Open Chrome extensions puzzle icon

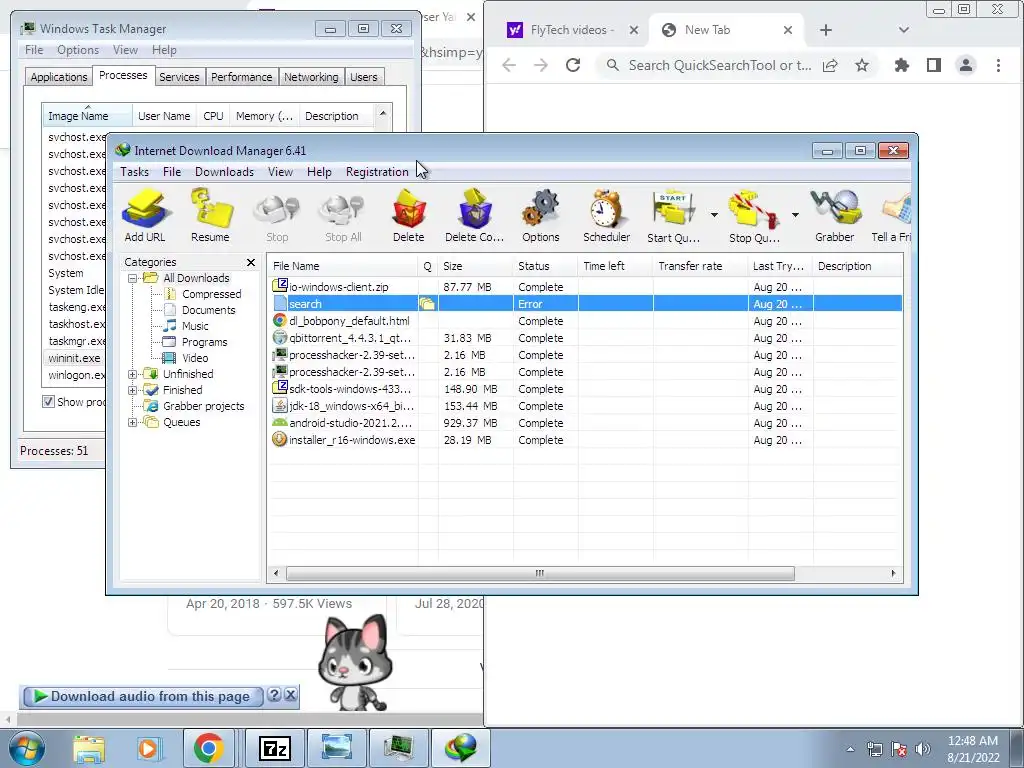[902, 65]
